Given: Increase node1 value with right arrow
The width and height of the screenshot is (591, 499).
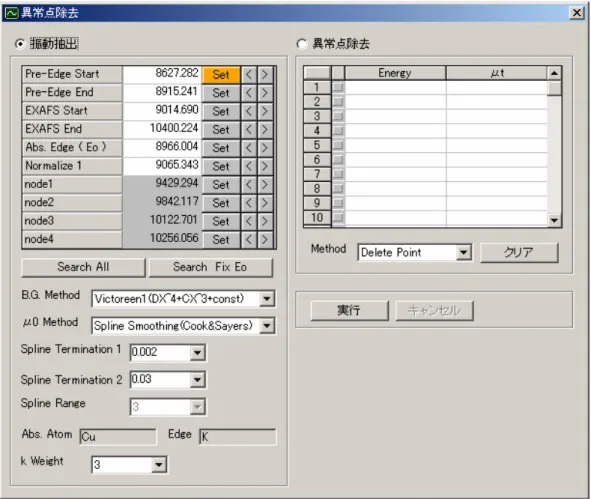Looking at the screenshot, I should pyautogui.click(x=265, y=185).
